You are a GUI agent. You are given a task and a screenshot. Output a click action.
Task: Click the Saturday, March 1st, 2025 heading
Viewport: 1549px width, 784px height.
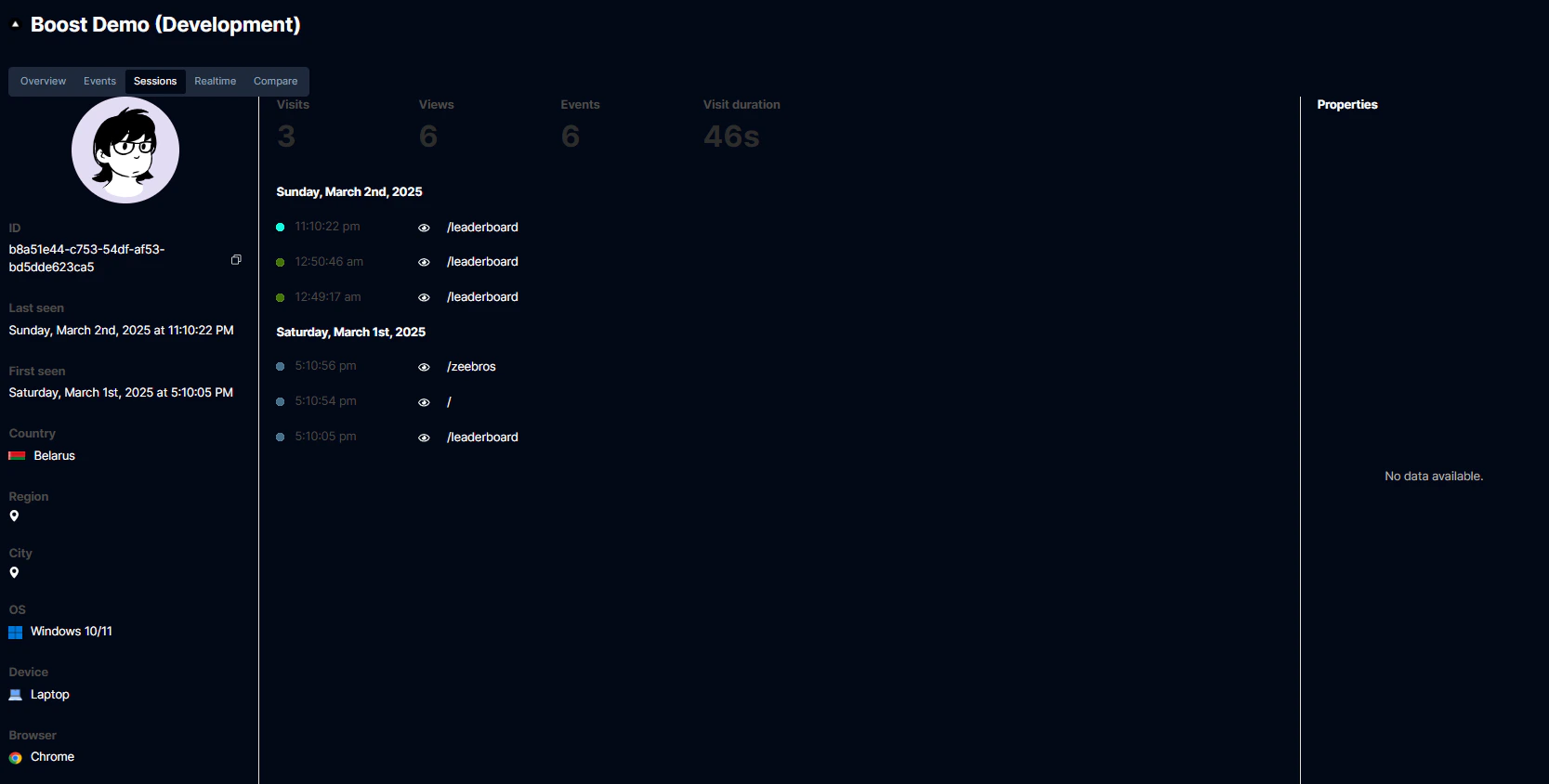coord(351,333)
